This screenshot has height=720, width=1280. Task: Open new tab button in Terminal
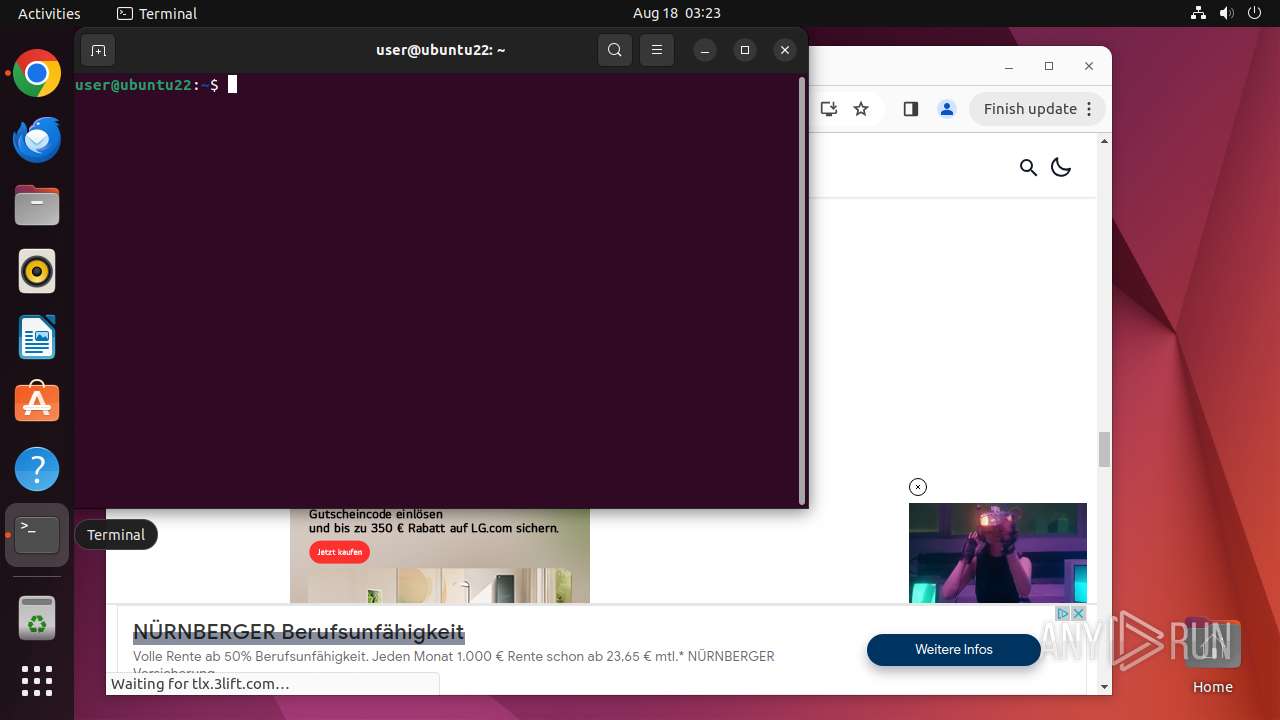click(x=98, y=50)
